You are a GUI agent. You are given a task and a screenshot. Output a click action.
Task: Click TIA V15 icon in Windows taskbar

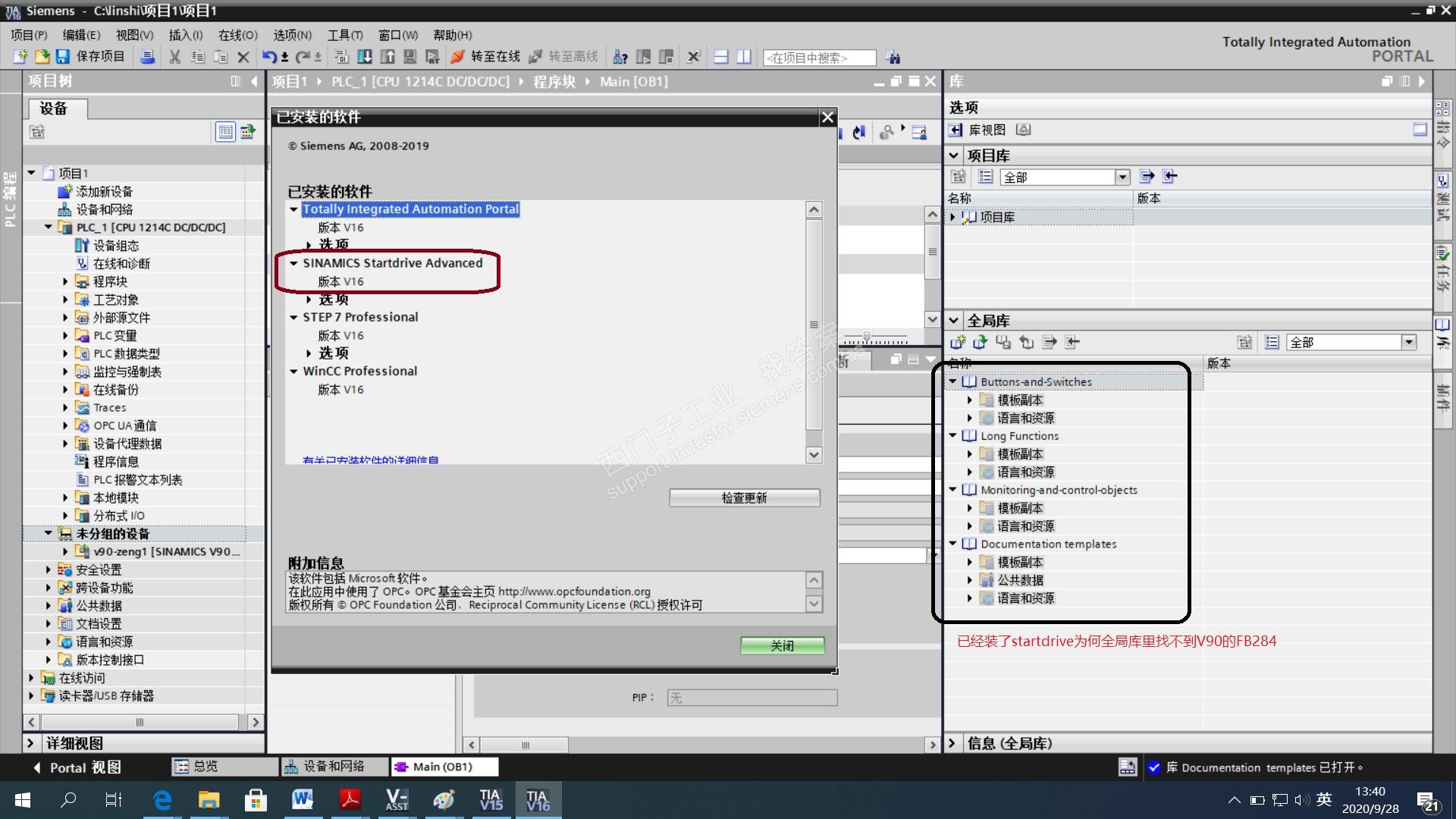pos(491,800)
